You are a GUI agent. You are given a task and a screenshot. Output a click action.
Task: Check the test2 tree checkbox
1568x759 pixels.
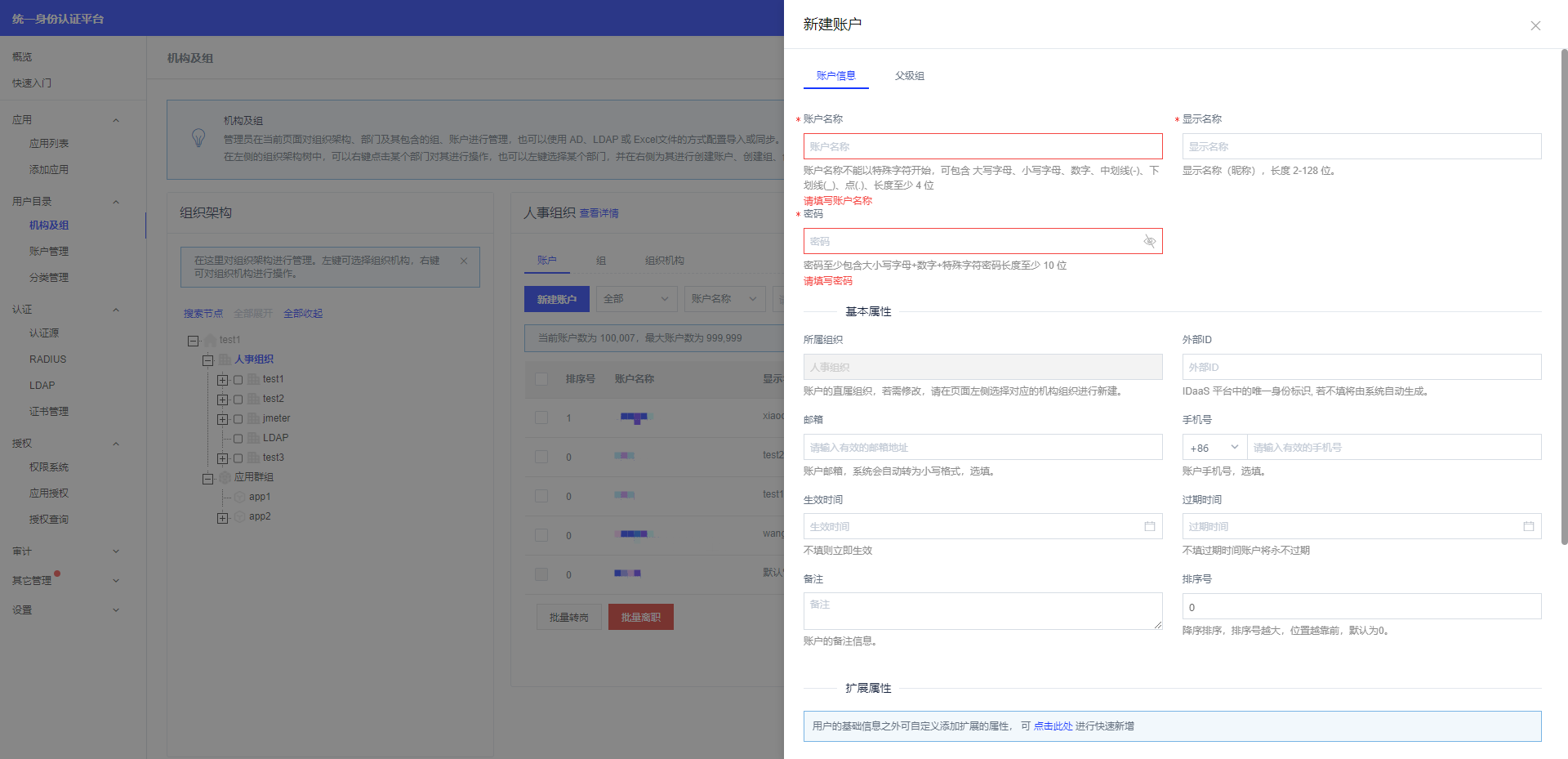point(238,400)
